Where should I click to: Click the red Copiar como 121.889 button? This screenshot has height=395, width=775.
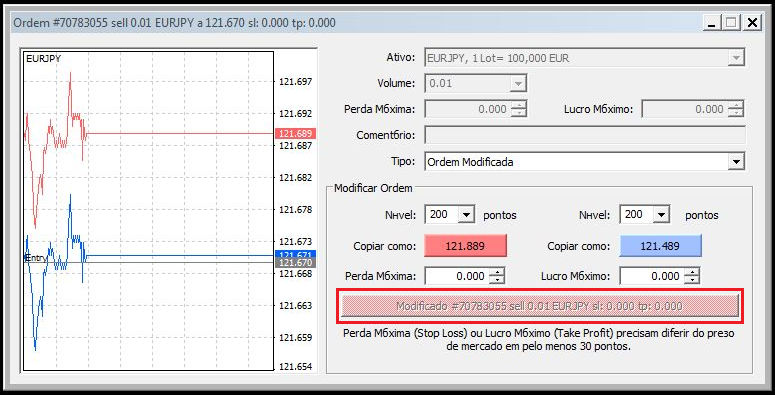(x=465, y=246)
